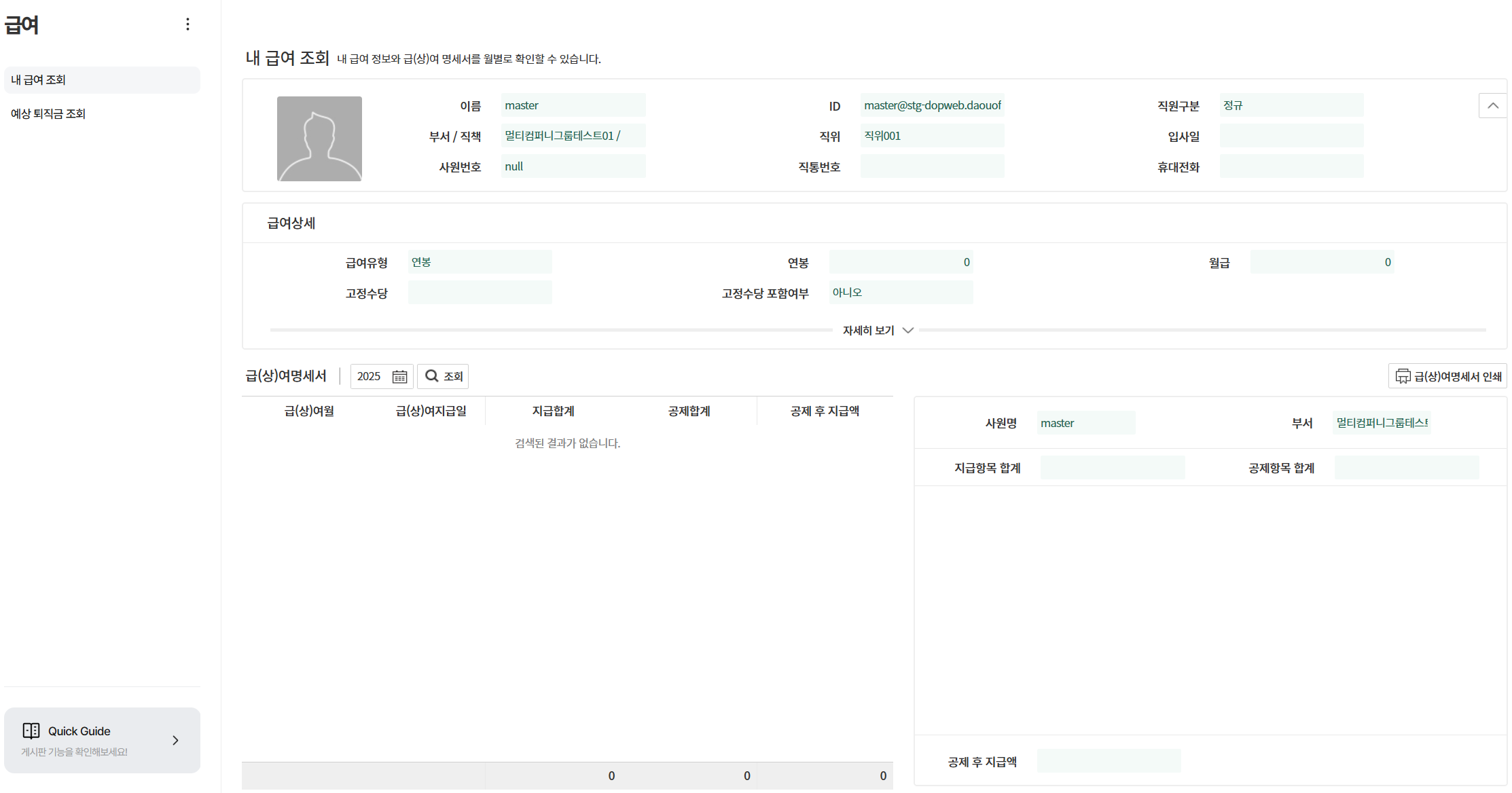Viewport: 1512px width, 793px height.
Task: Click the calendar icon next to 2025
Action: click(399, 377)
